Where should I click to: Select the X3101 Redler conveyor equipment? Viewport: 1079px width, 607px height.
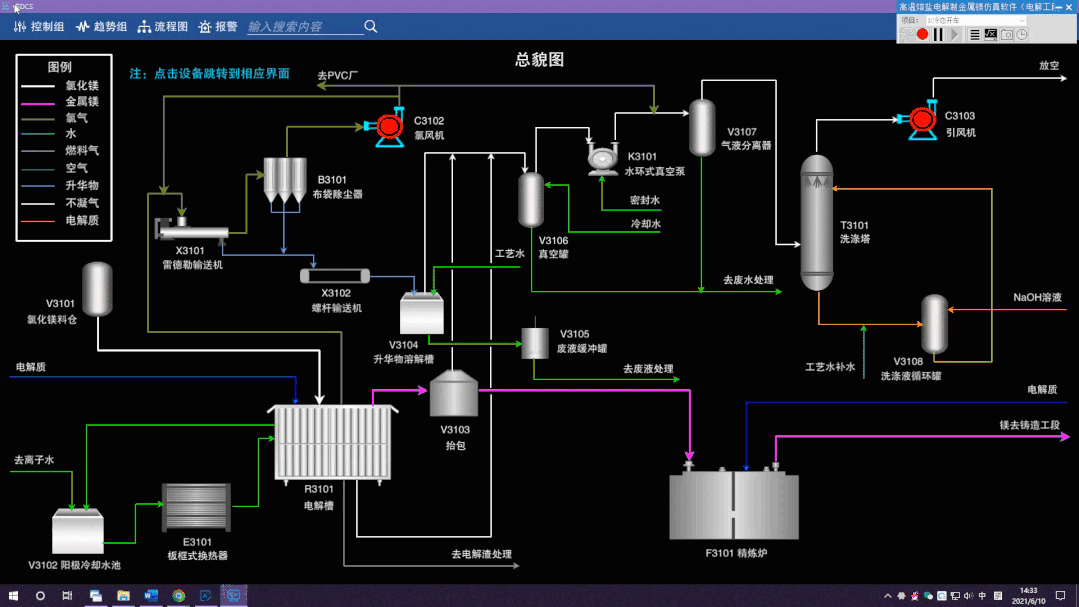click(191, 229)
